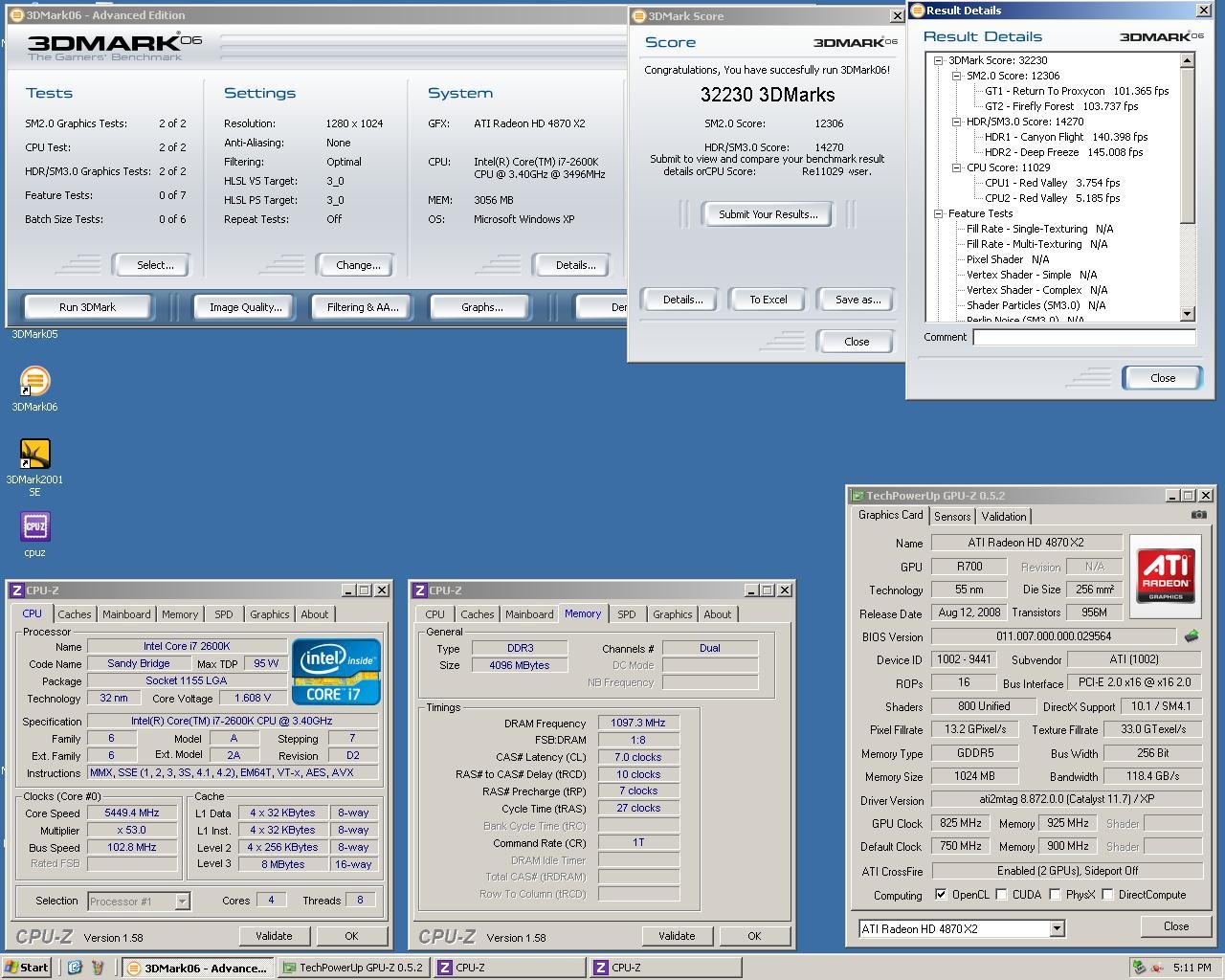Click the Run 3DMark button
Image resolution: width=1225 pixels, height=980 pixels.
87,307
